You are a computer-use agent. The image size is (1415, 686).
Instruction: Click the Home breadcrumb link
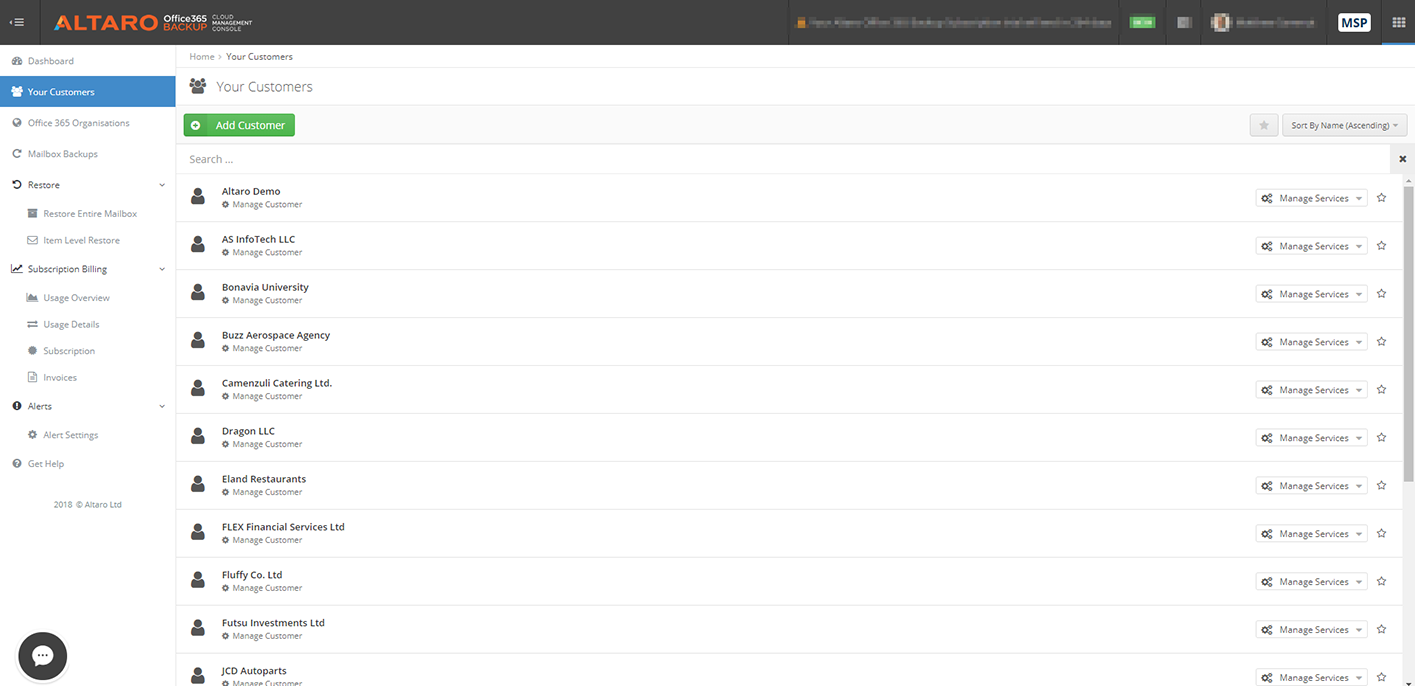click(x=202, y=57)
